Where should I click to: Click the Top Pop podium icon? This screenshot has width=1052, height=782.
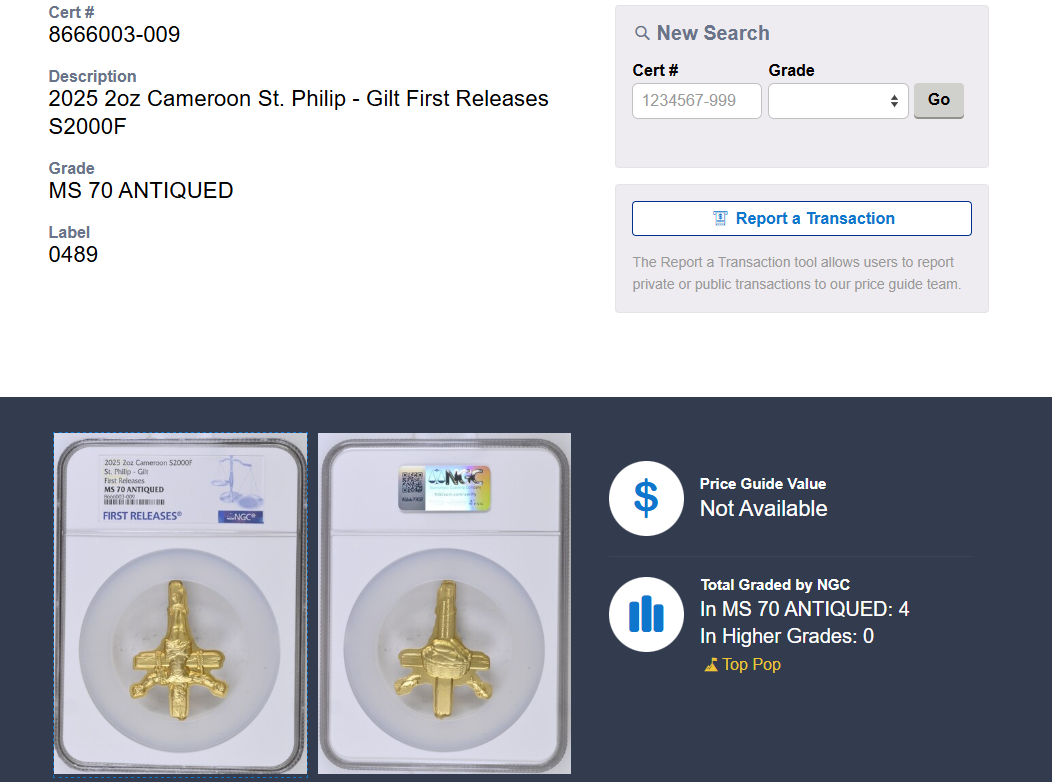[711, 665]
